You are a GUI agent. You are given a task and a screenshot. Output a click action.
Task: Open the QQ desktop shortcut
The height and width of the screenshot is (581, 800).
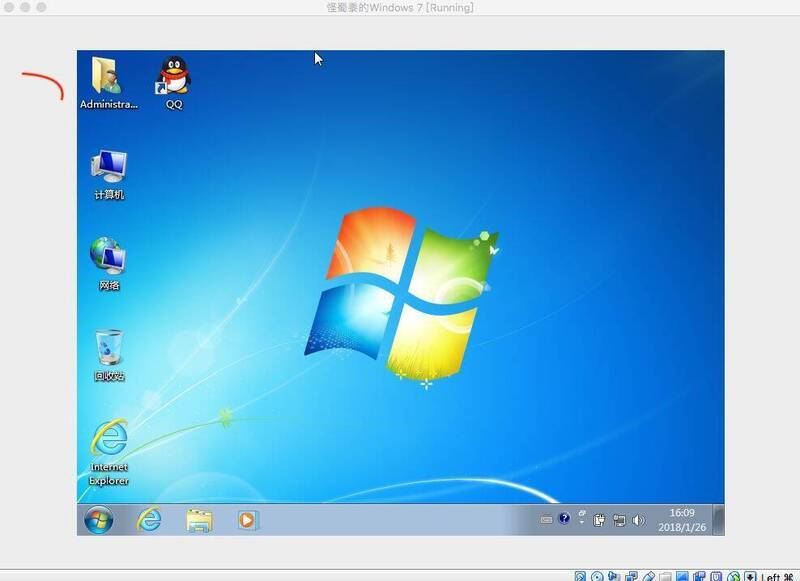174,78
